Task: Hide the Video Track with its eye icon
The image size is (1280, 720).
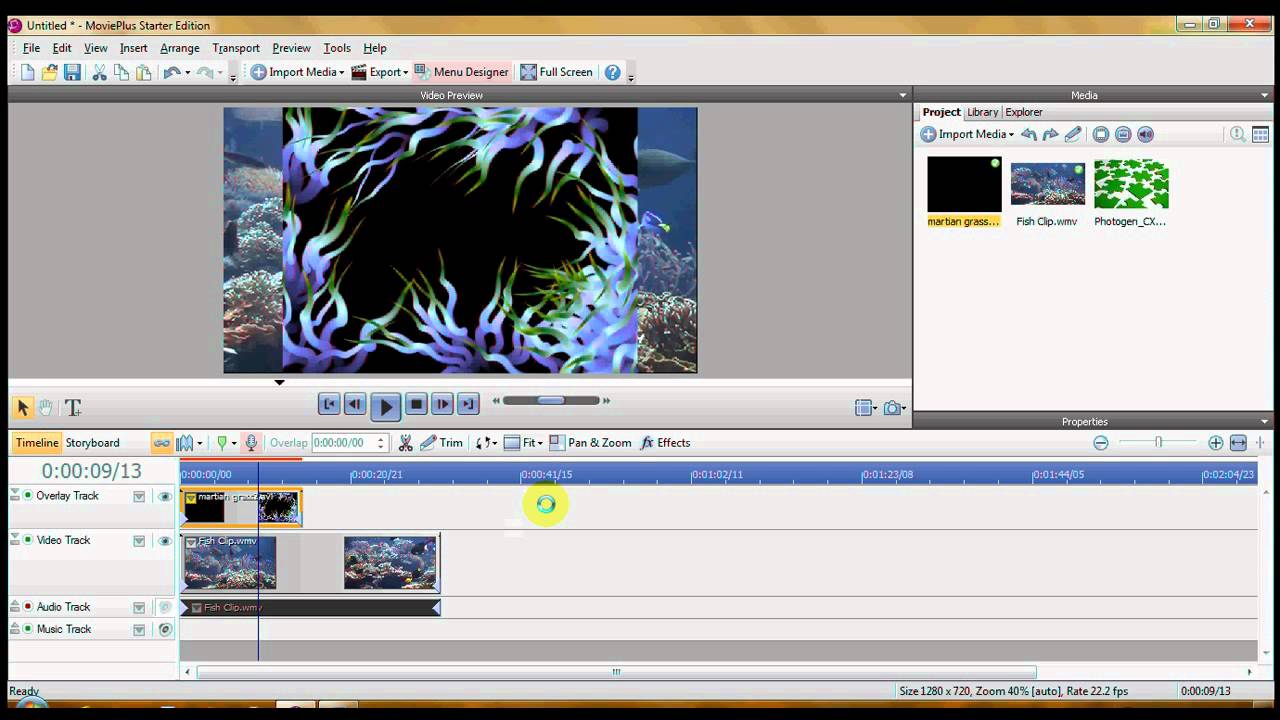Action: point(165,541)
